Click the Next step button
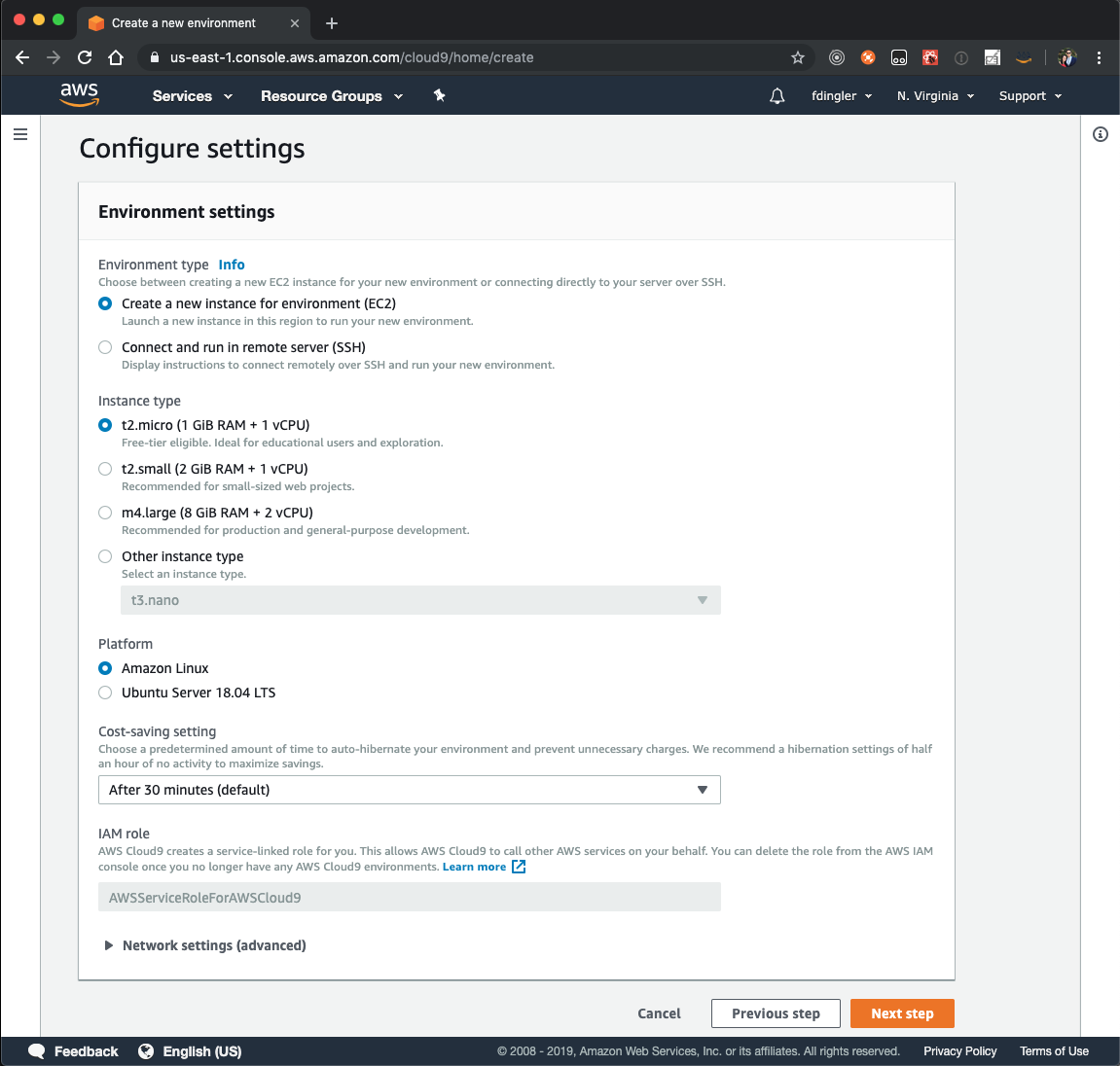Screen dimensions: 1120x1066 (x=902, y=1013)
